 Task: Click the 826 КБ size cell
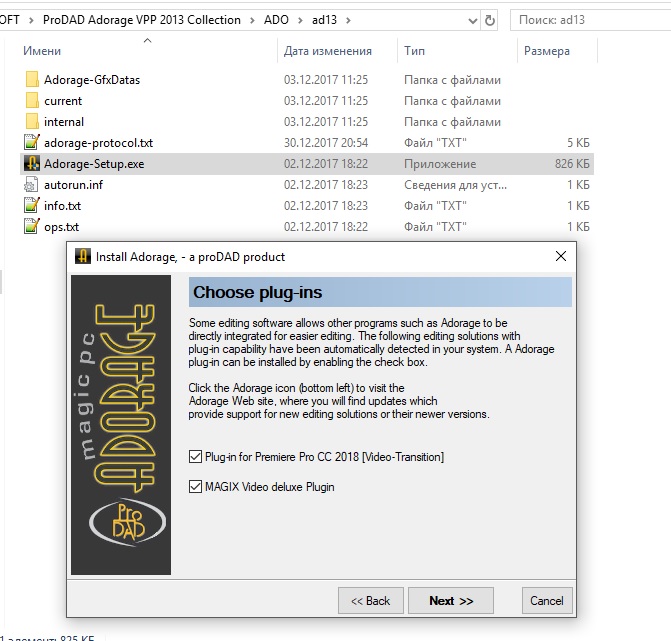[x=572, y=163]
